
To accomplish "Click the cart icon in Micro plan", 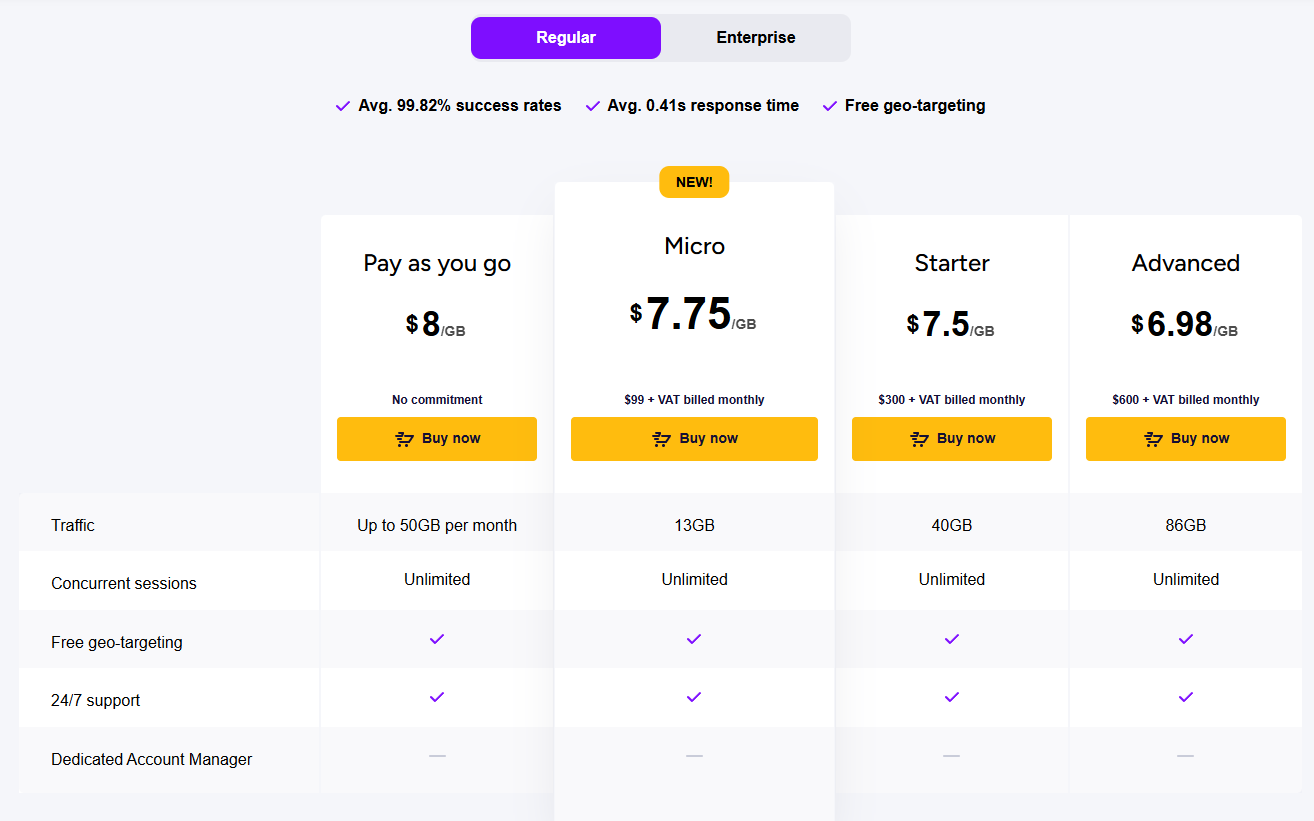I will tap(661, 439).
